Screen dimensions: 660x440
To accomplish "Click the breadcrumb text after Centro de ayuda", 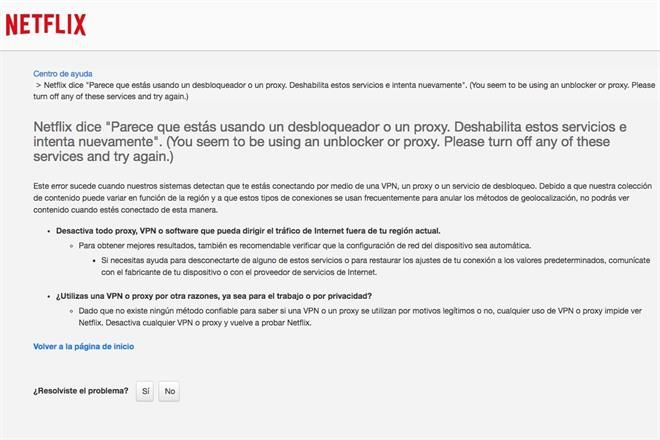I will coord(344,91).
